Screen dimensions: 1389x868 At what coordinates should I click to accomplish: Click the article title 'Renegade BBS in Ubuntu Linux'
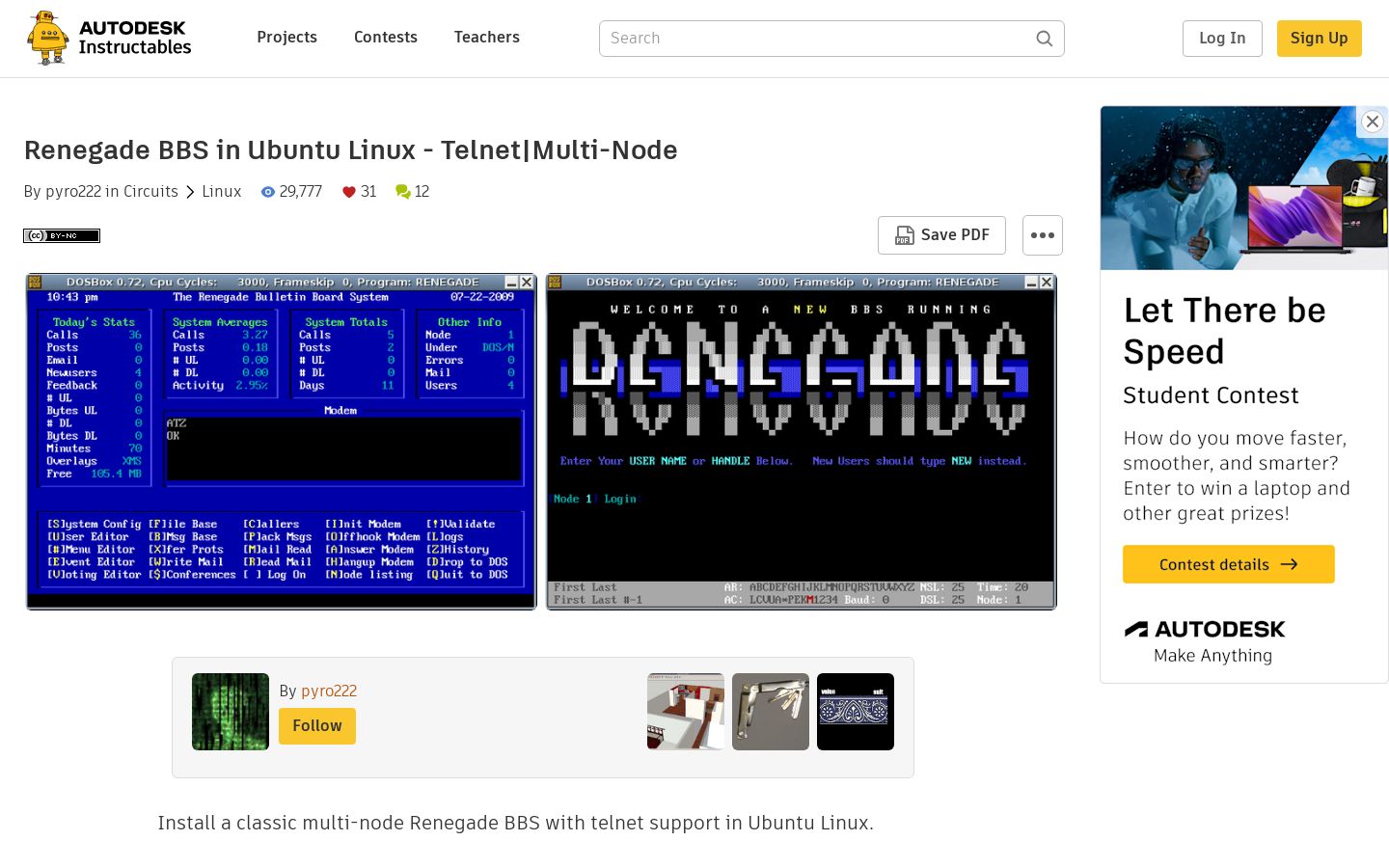[x=351, y=150]
